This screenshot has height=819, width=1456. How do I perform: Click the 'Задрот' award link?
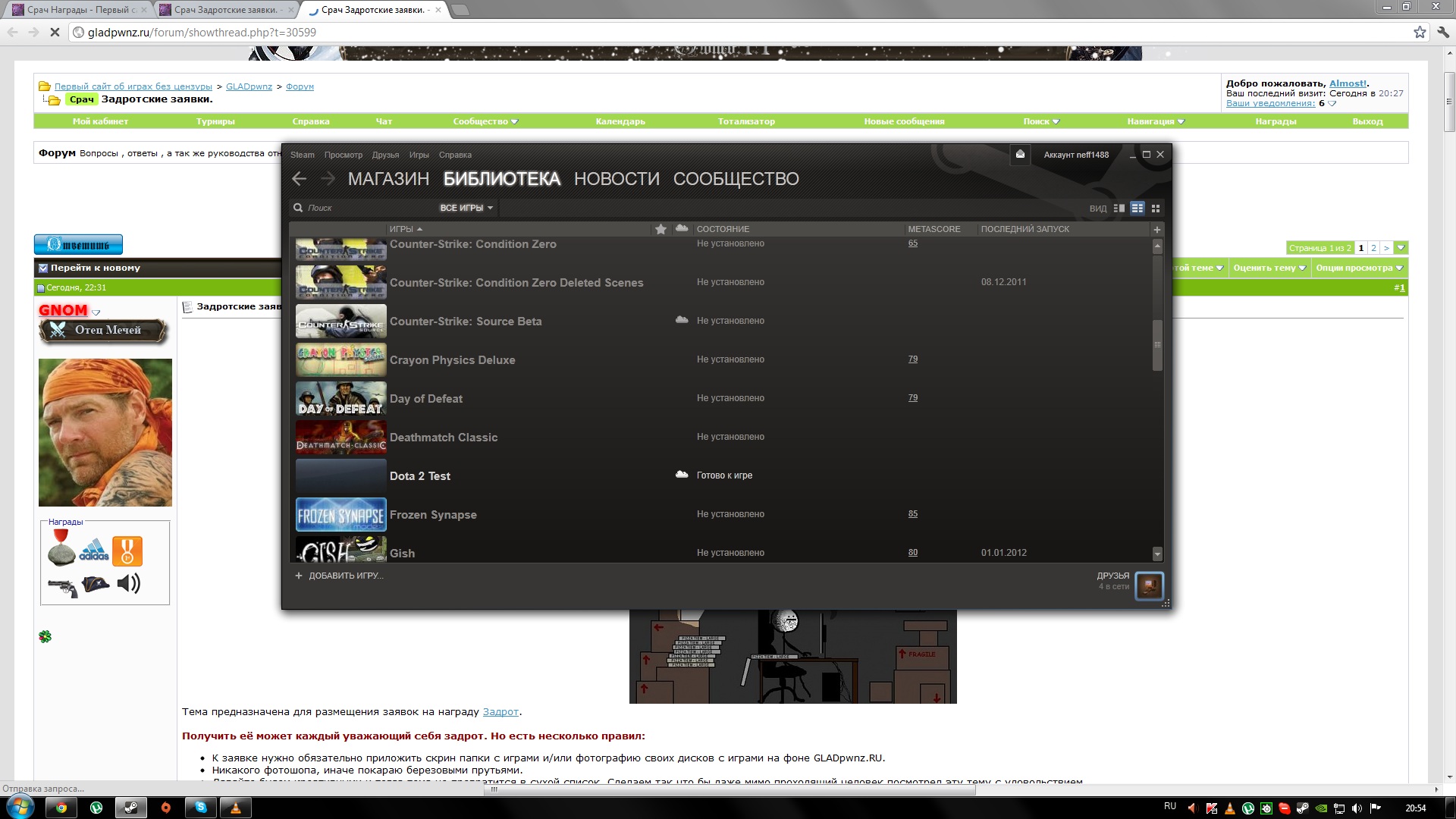point(500,712)
